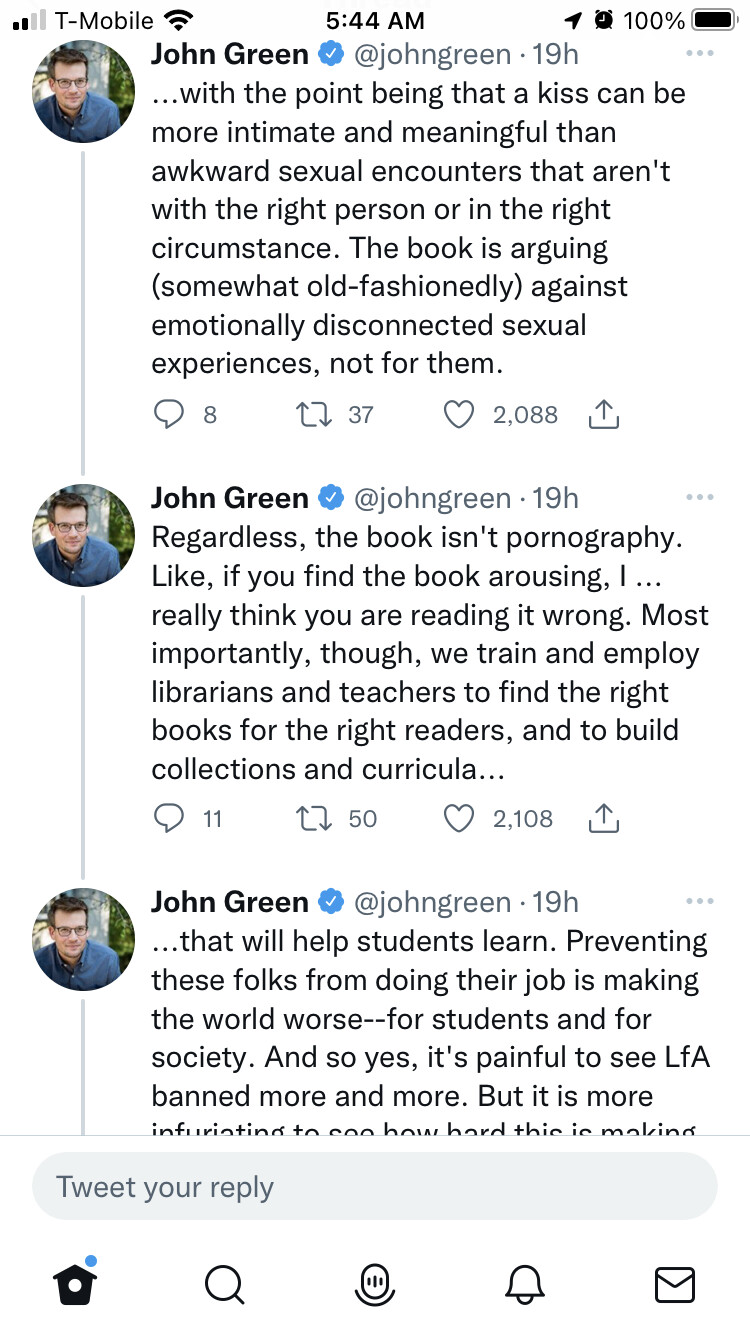Open John Green's avatar on second tweet

tap(84, 535)
